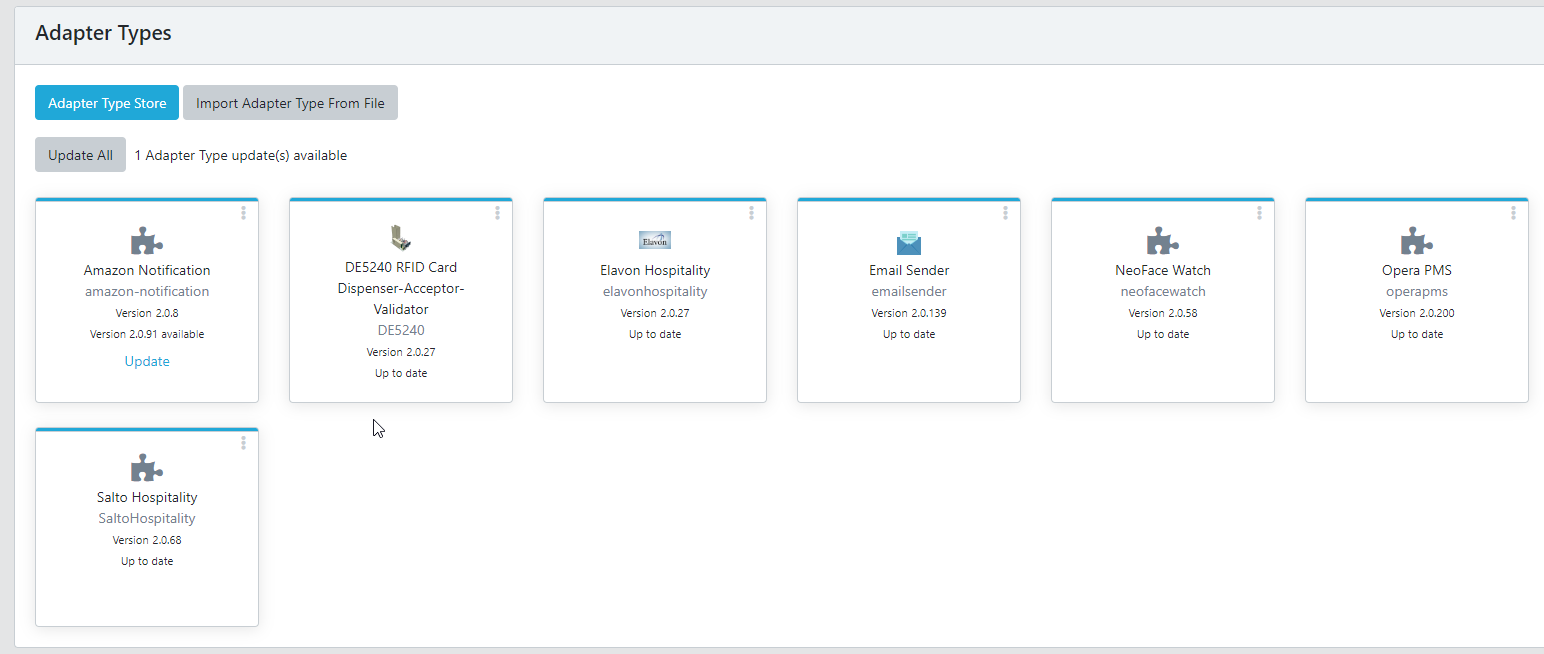The width and height of the screenshot is (1544, 654).
Task: Click the Salto Hospitality puzzle icon
Action: click(147, 468)
